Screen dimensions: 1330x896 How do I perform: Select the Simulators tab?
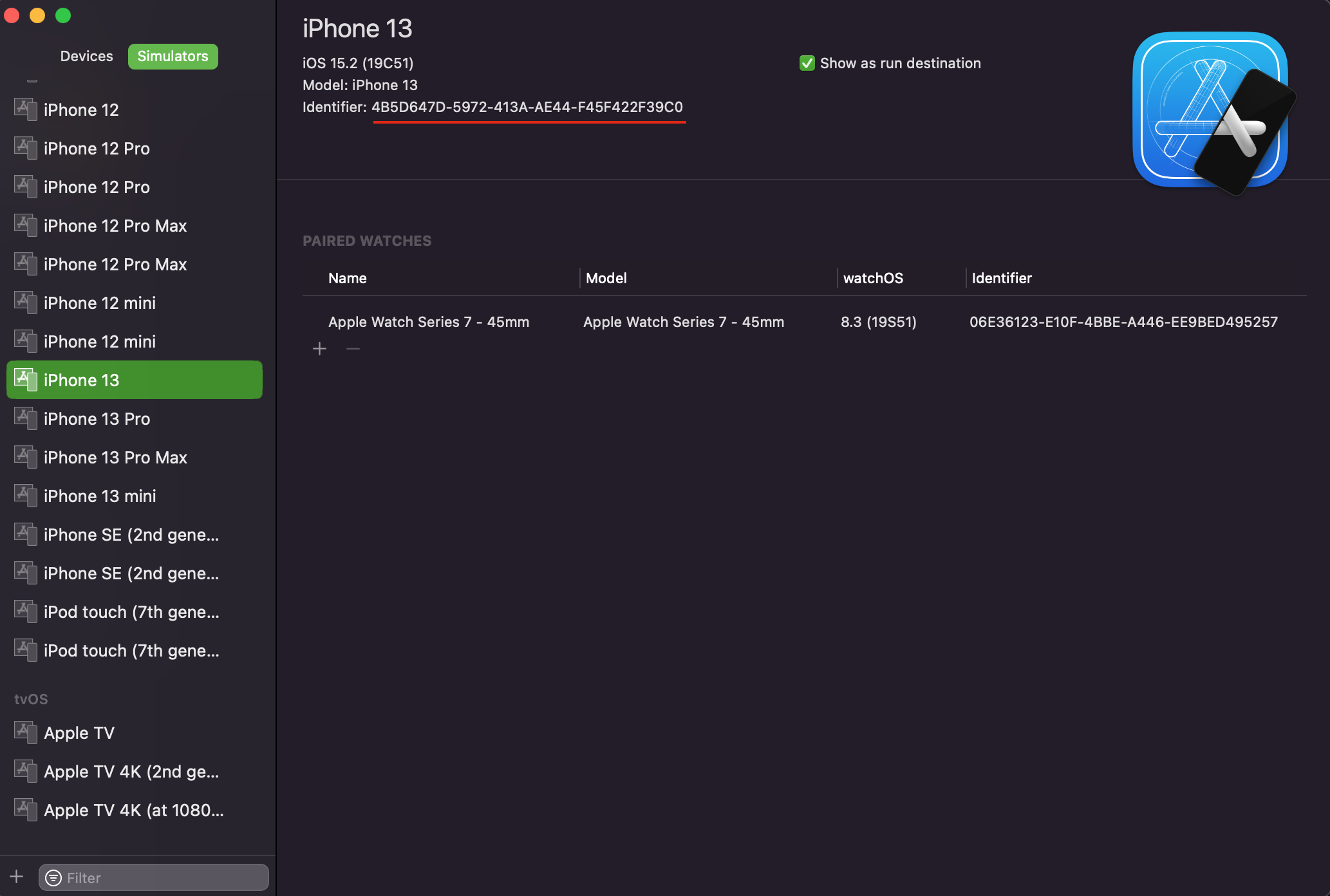173,57
